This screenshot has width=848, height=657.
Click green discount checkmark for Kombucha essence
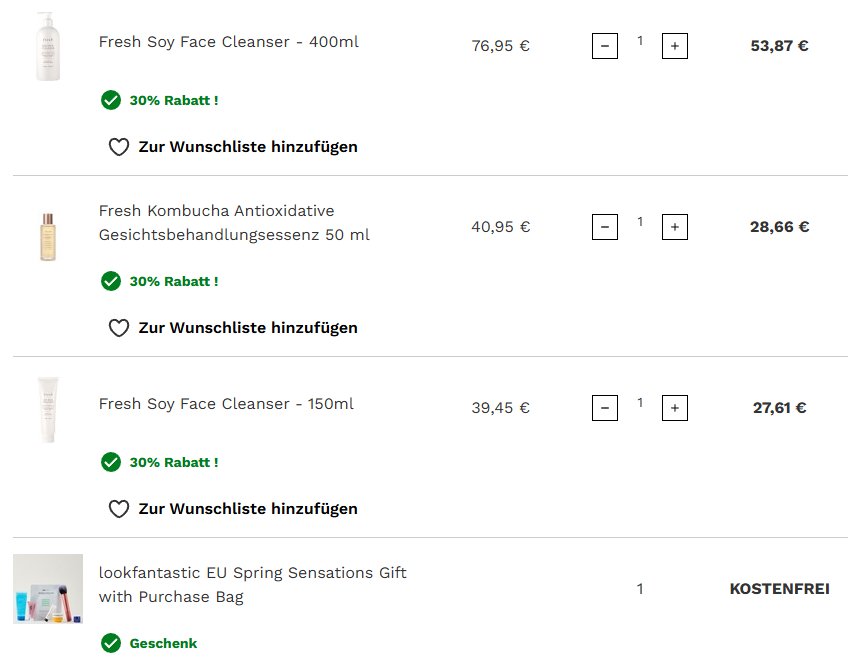(x=111, y=281)
